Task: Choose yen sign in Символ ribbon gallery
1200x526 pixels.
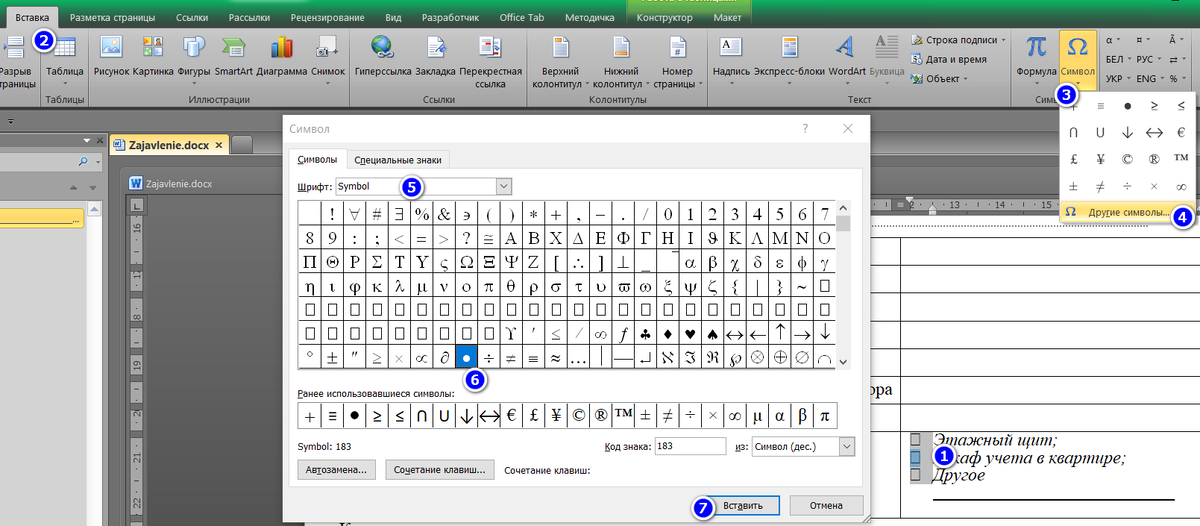Action: point(1100,158)
